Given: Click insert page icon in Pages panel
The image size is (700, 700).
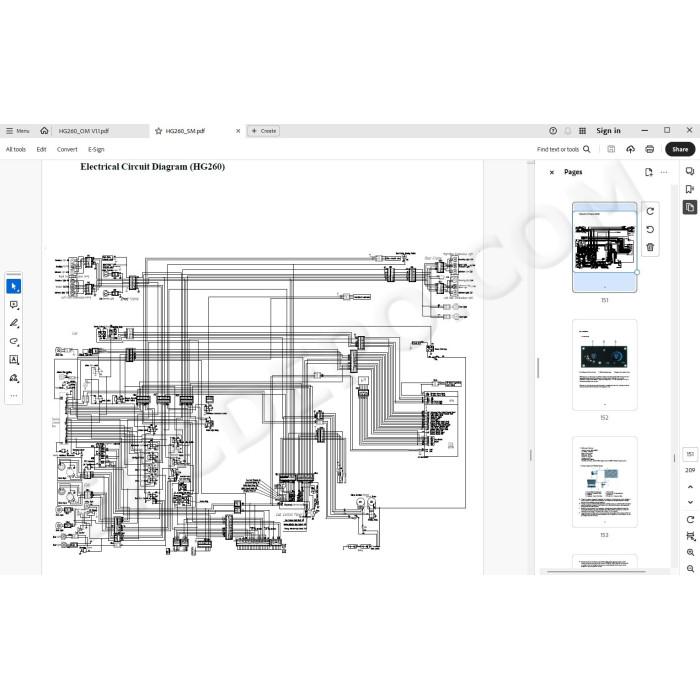Looking at the screenshot, I should pos(649,172).
